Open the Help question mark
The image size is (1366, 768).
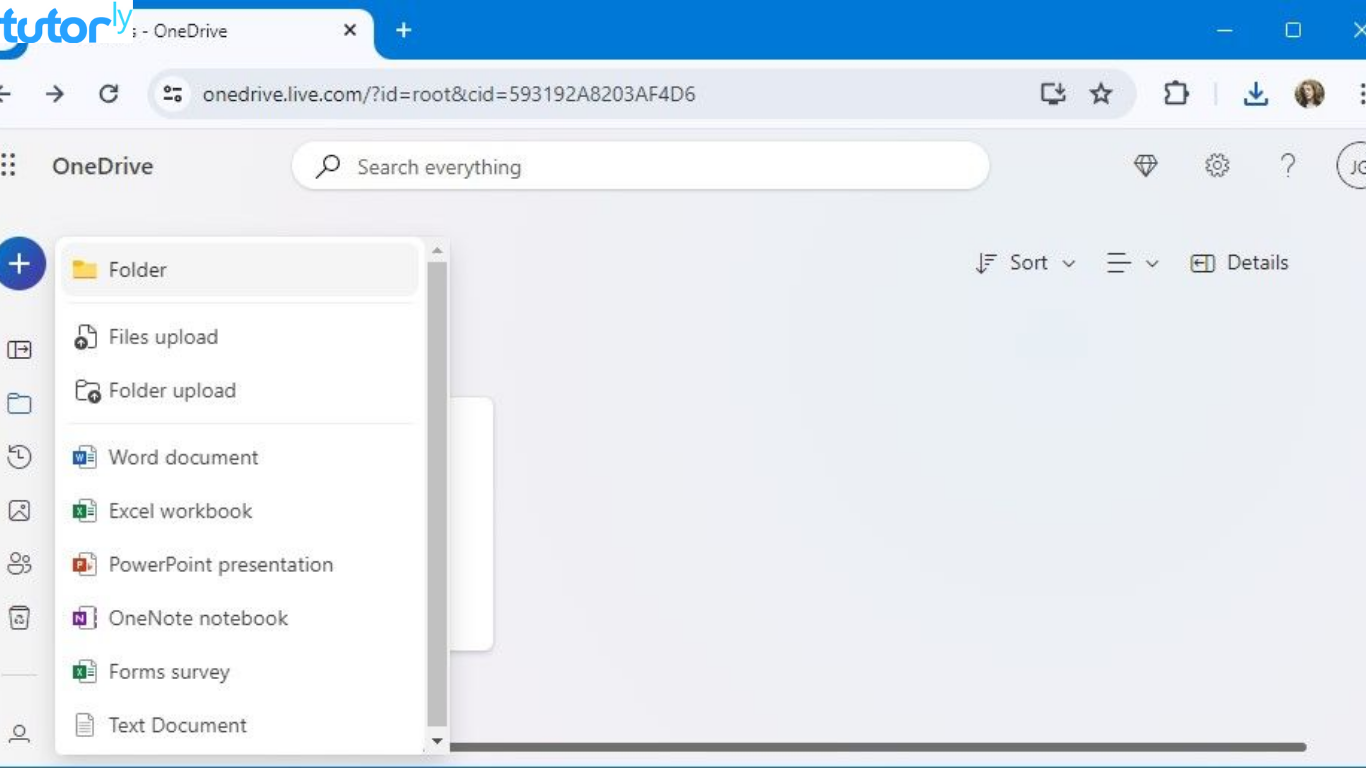(1288, 166)
